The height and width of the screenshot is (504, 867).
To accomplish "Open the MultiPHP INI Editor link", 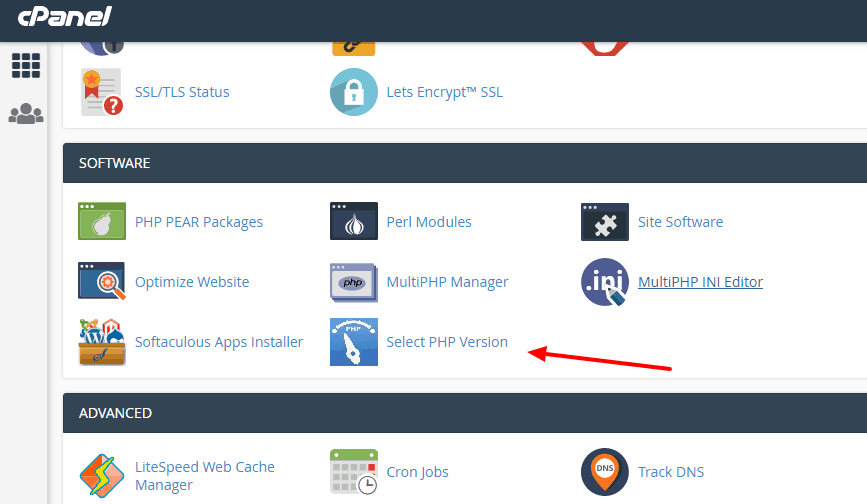I will tap(700, 282).
